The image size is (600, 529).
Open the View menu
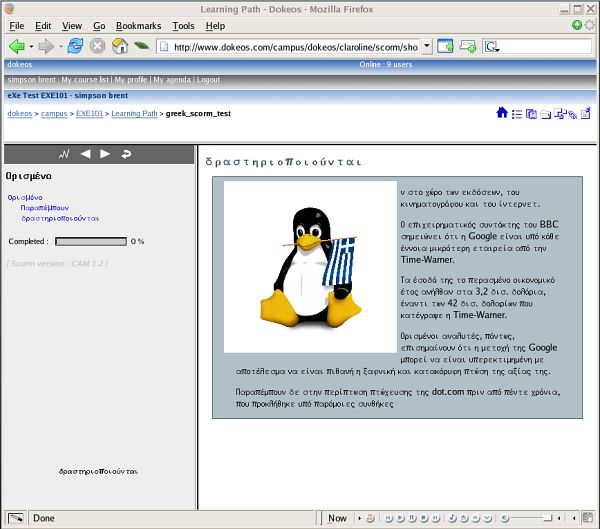[x=72, y=26]
